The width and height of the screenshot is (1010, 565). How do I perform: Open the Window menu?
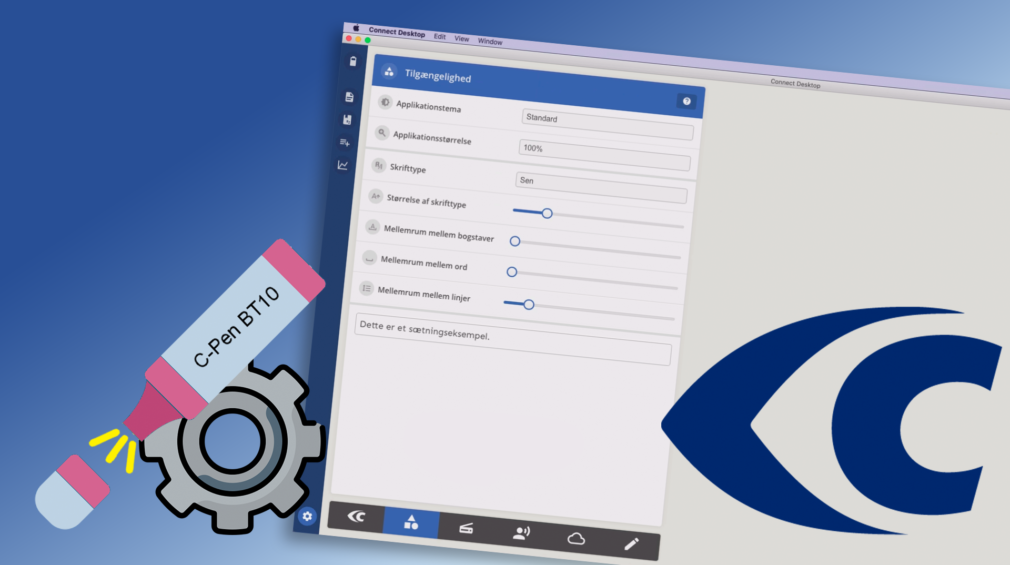pos(490,41)
